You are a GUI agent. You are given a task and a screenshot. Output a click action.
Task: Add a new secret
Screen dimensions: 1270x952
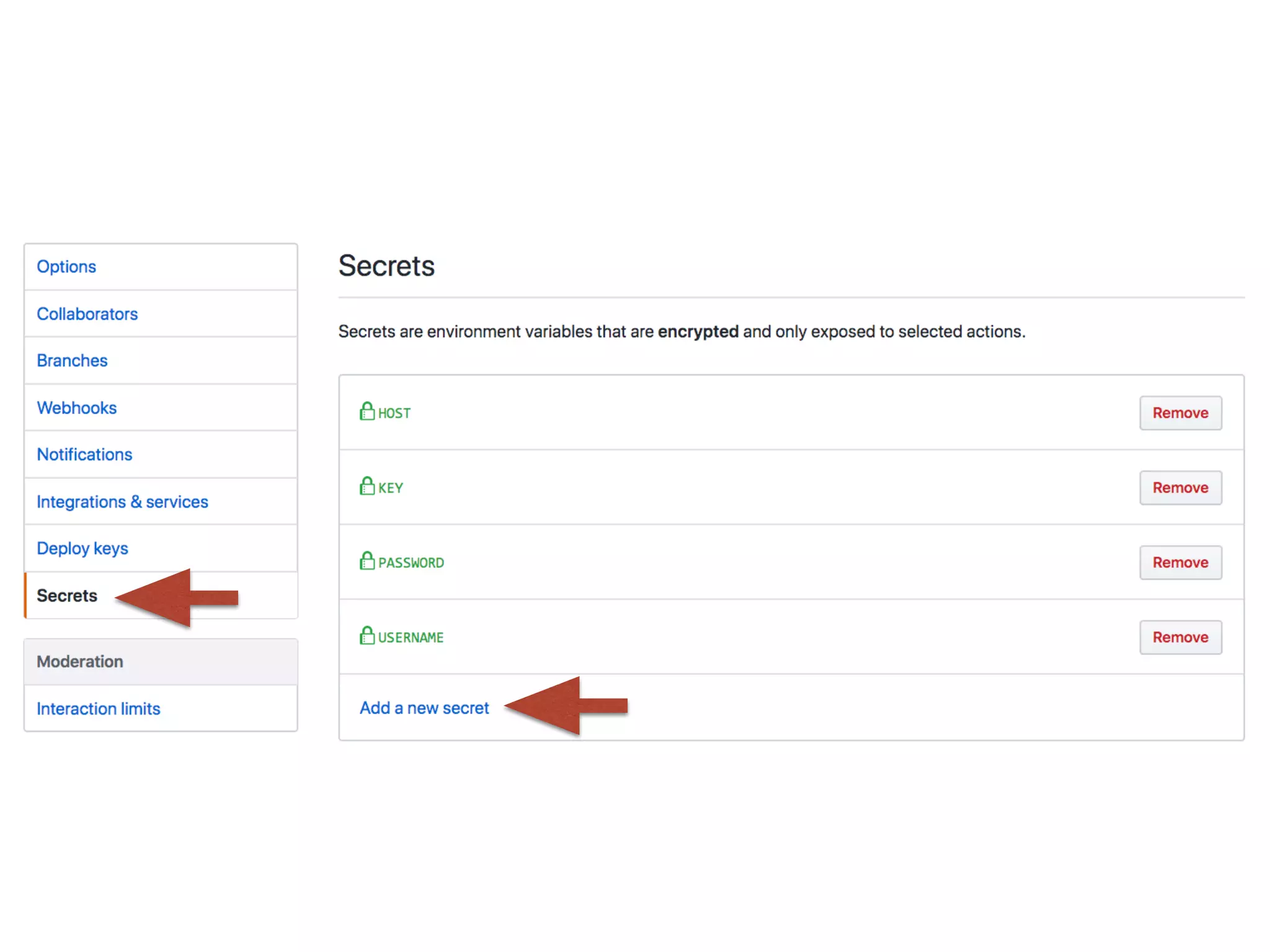(424, 708)
